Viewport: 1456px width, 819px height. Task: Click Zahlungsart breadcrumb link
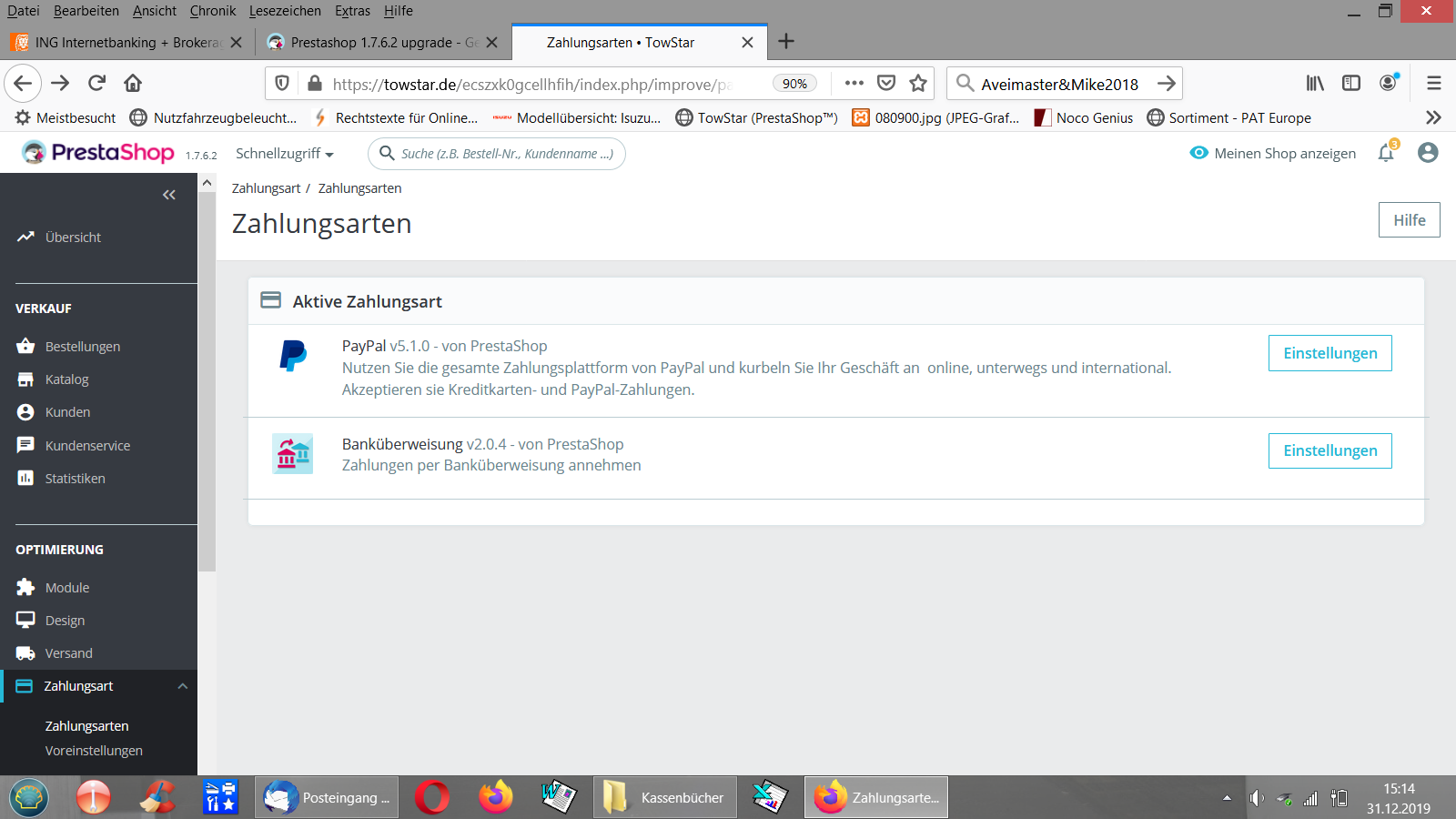(266, 188)
